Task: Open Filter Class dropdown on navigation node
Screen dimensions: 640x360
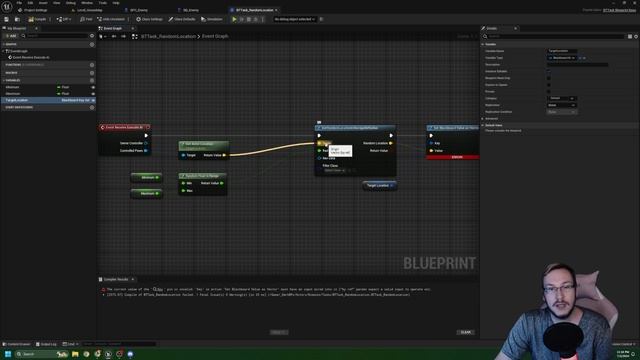Action: 334,171
